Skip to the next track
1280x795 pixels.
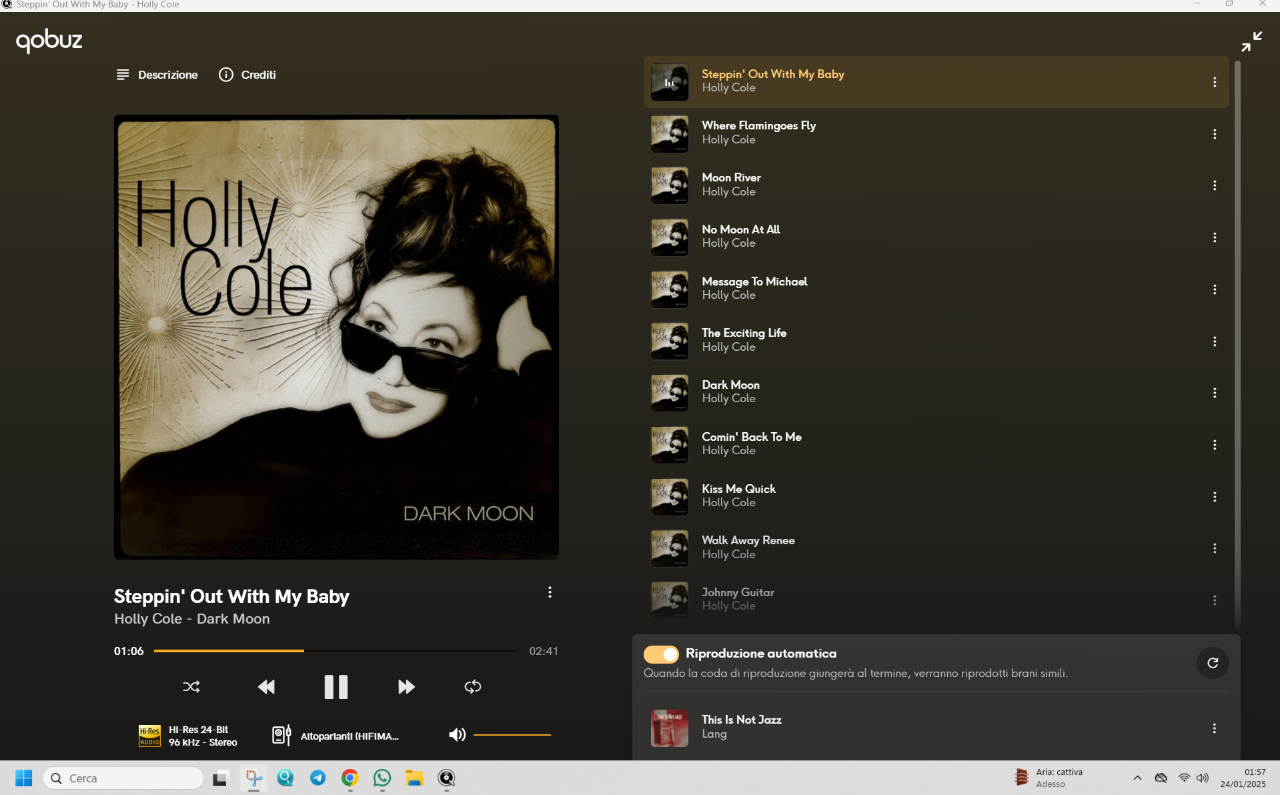[x=406, y=687]
